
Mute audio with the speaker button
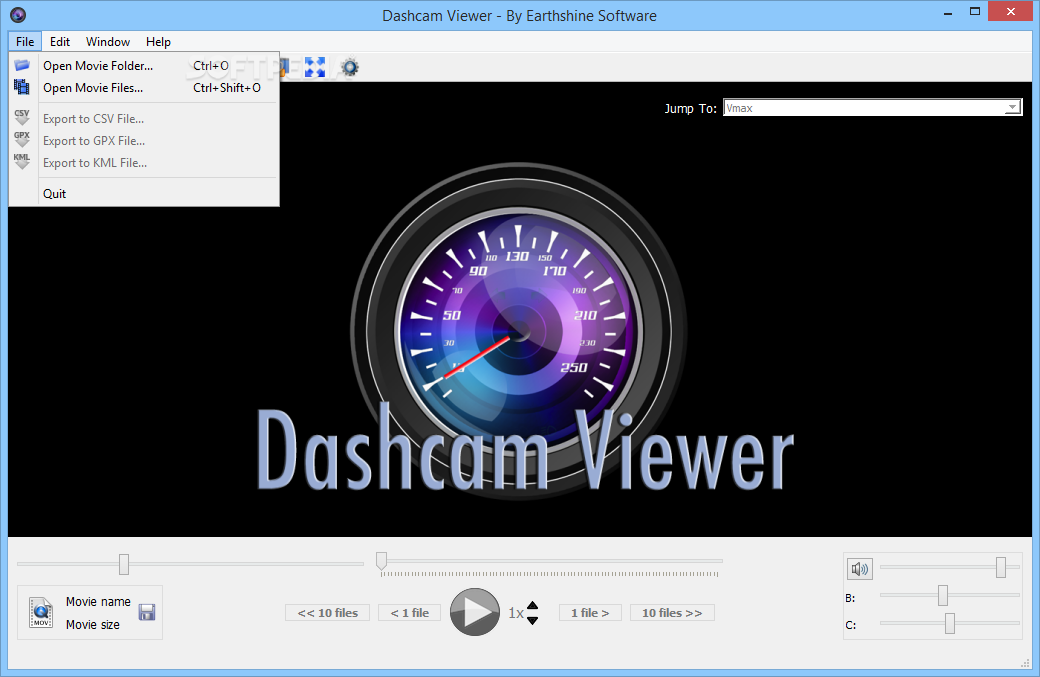coord(860,568)
